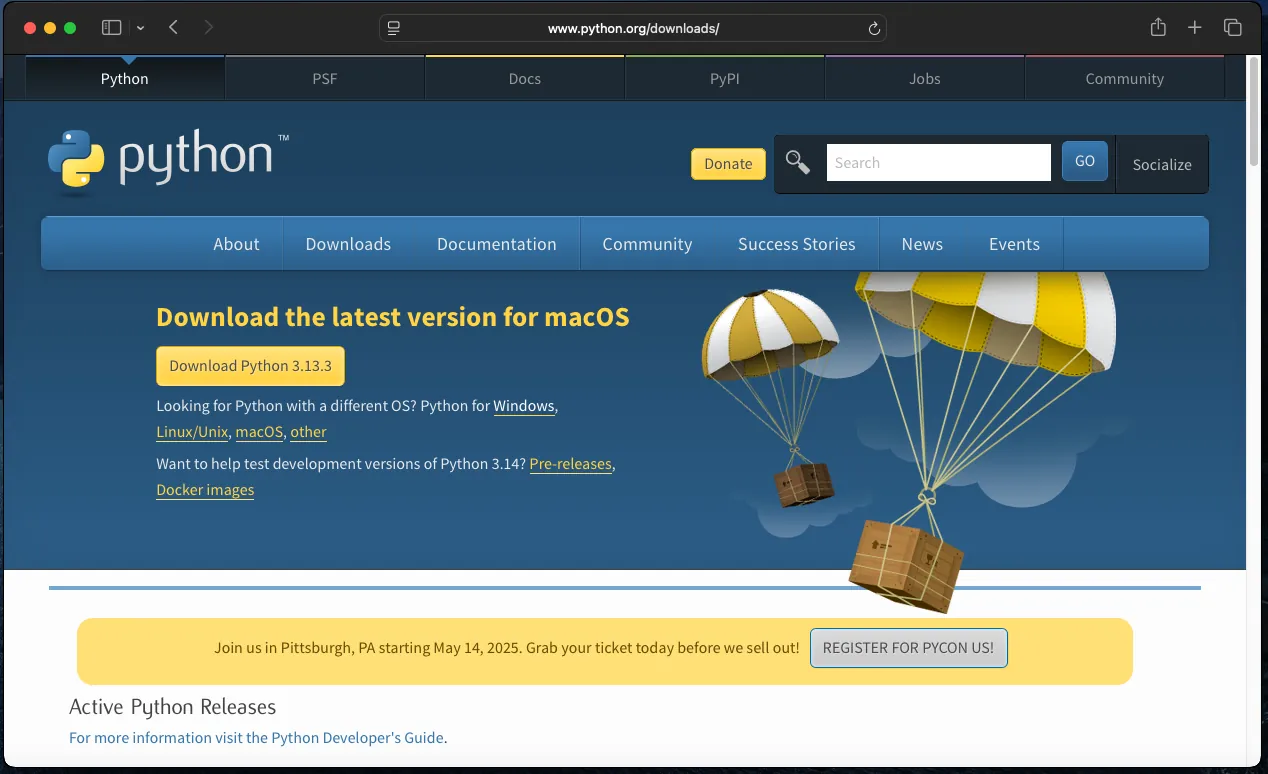Follow the Pre-releases link

(x=570, y=465)
